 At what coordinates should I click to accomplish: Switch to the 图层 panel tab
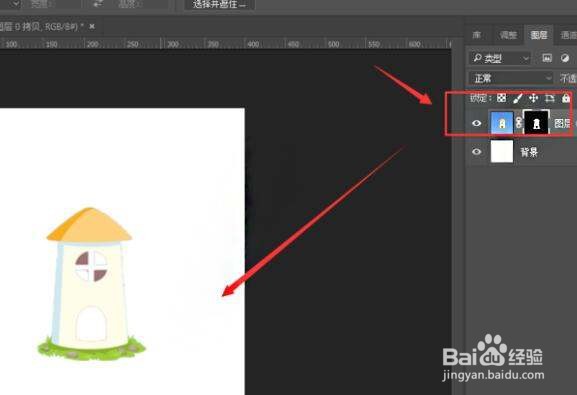[539, 35]
